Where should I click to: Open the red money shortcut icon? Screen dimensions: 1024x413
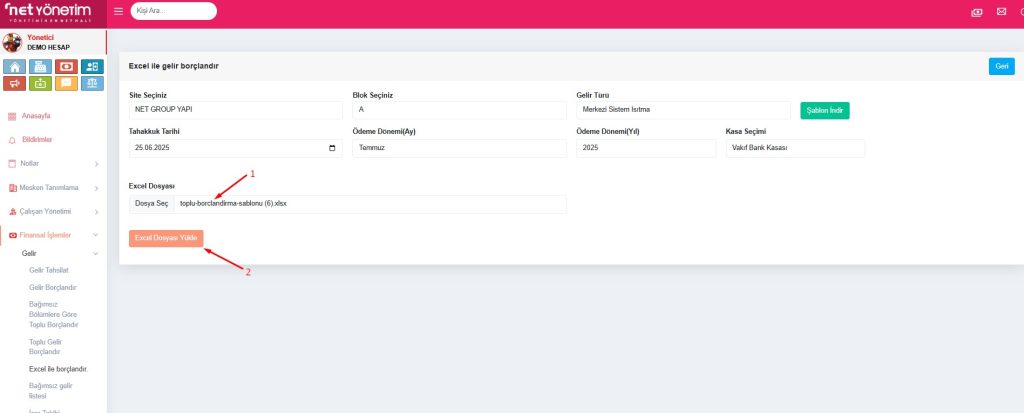click(66, 67)
